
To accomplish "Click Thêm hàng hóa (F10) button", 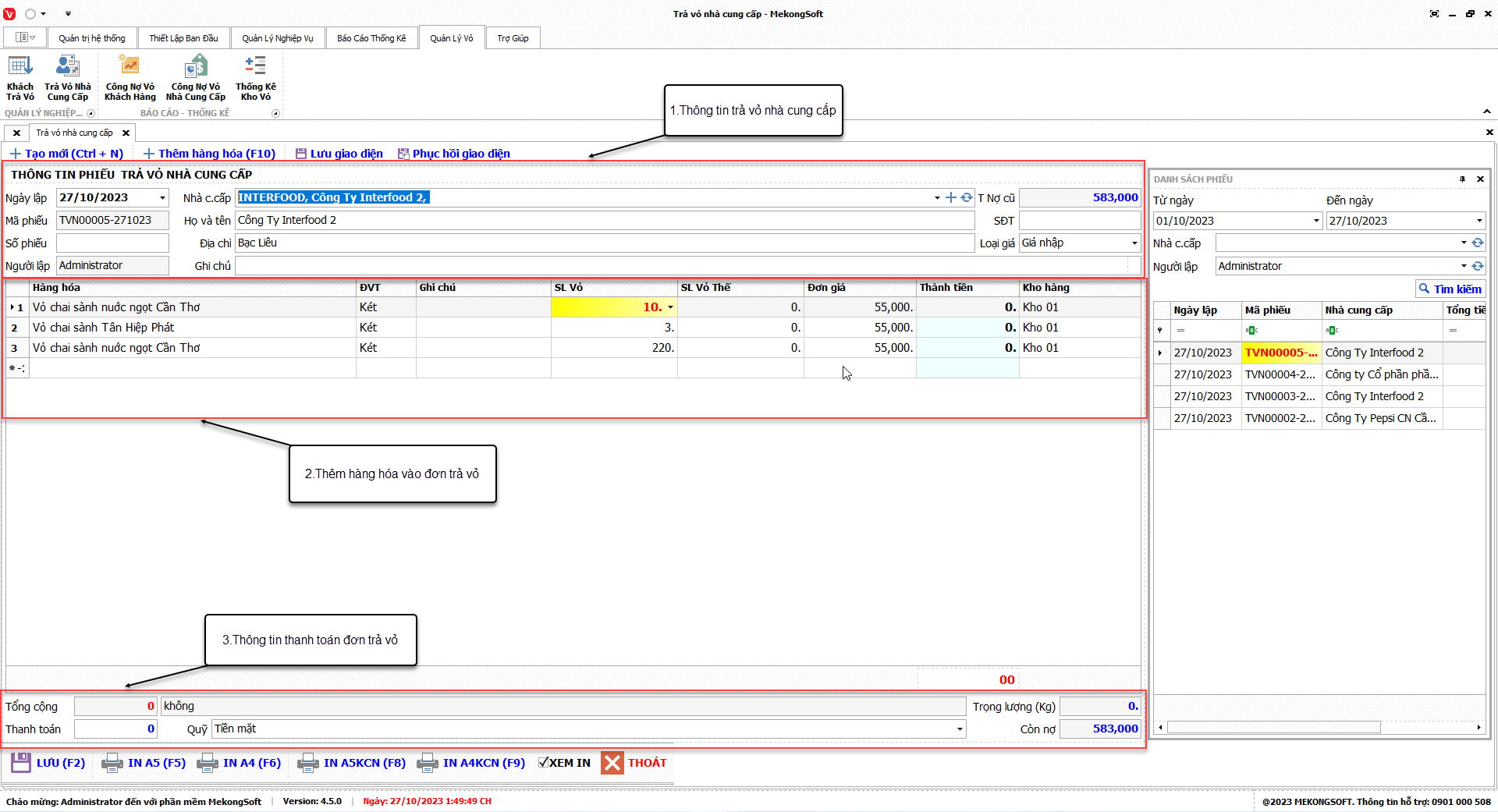I will click(209, 154).
